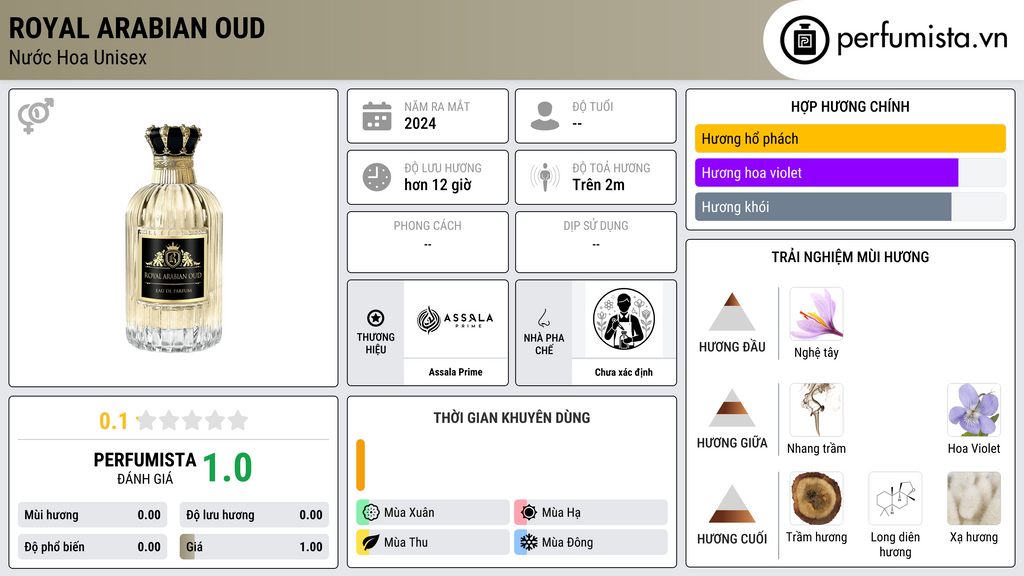Click the Hương đầu pyramid icon
The height and width of the screenshot is (576, 1024).
tap(732, 312)
